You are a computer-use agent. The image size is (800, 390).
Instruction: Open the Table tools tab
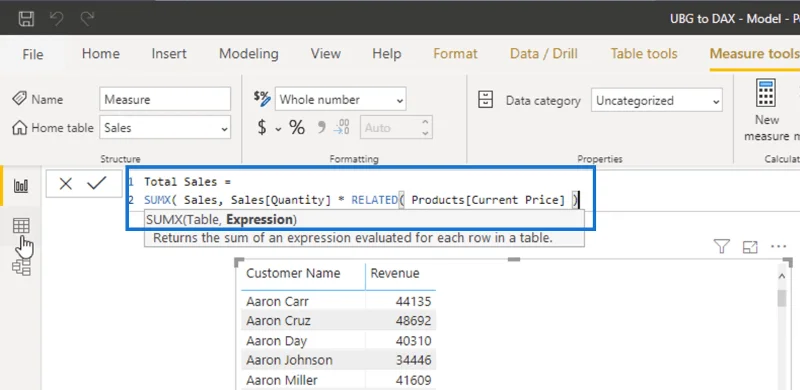[644, 54]
